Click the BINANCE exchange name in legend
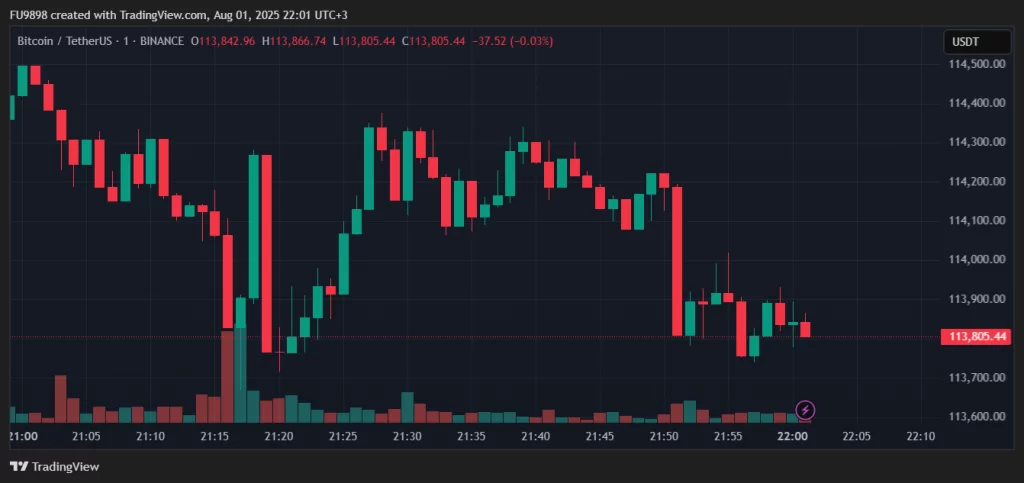The image size is (1024, 483). pos(161,41)
